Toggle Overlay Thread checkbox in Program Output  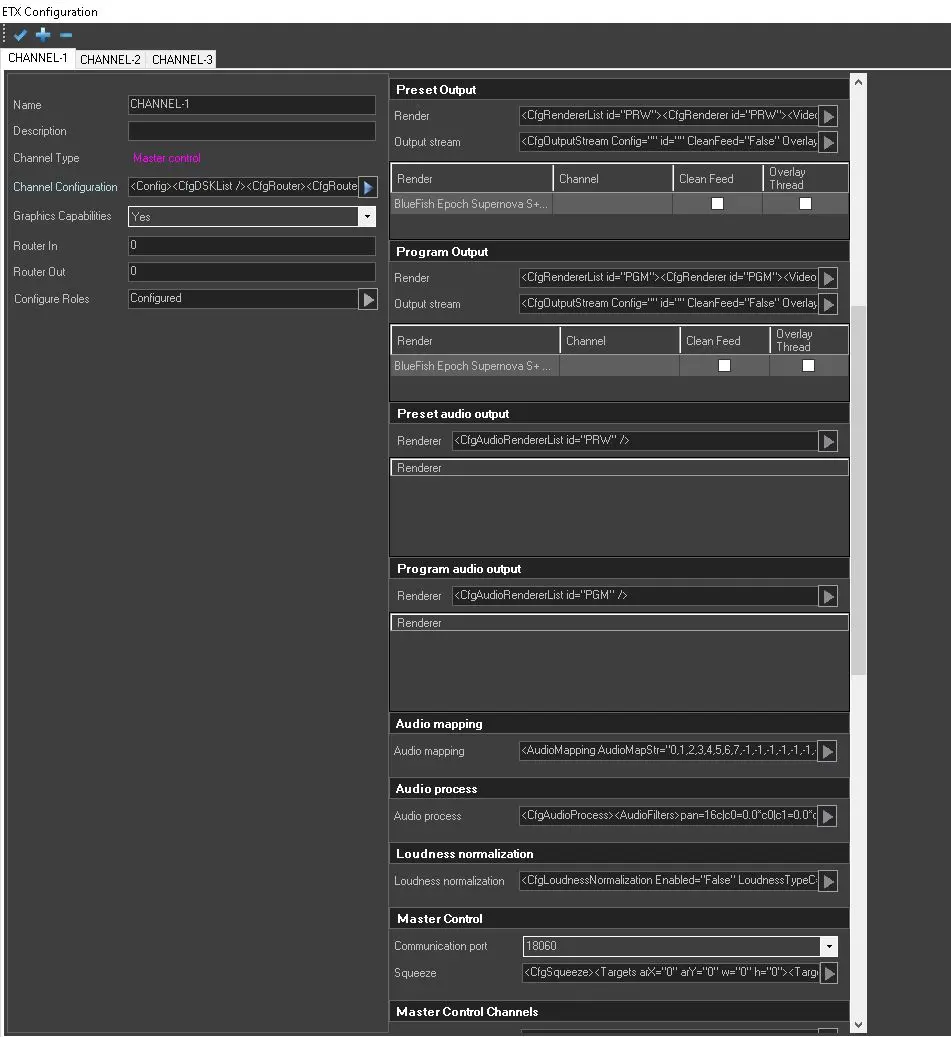tap(808, 366)
